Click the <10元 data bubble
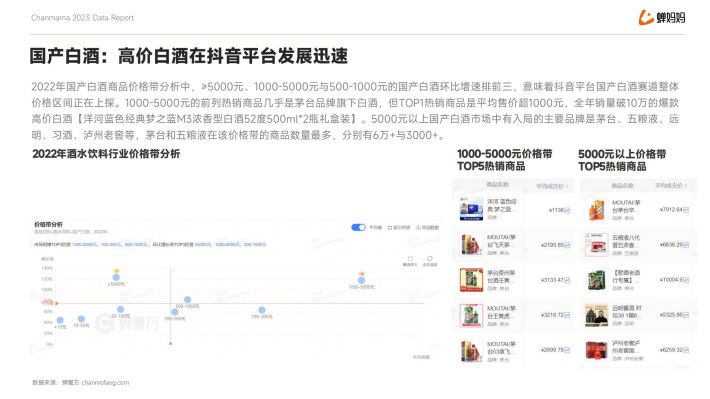 point(60,320)
